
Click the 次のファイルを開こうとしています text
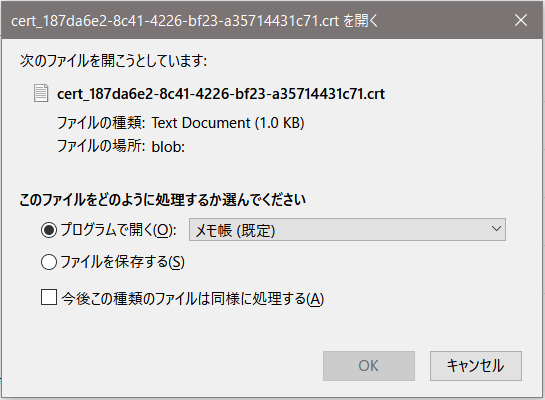pos(113,61)
